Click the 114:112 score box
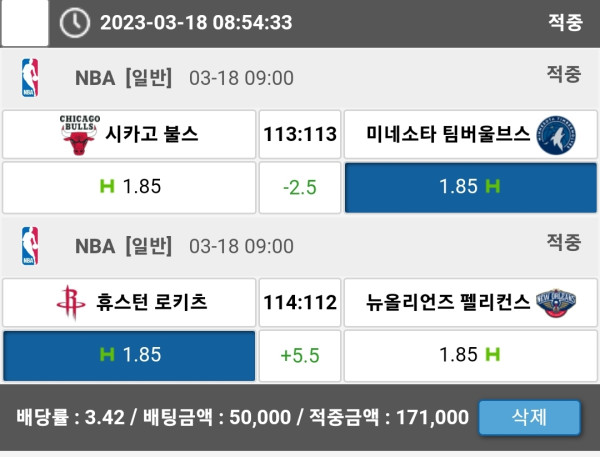The width and height of the screenshot is (600, 457). pos(299,303)
